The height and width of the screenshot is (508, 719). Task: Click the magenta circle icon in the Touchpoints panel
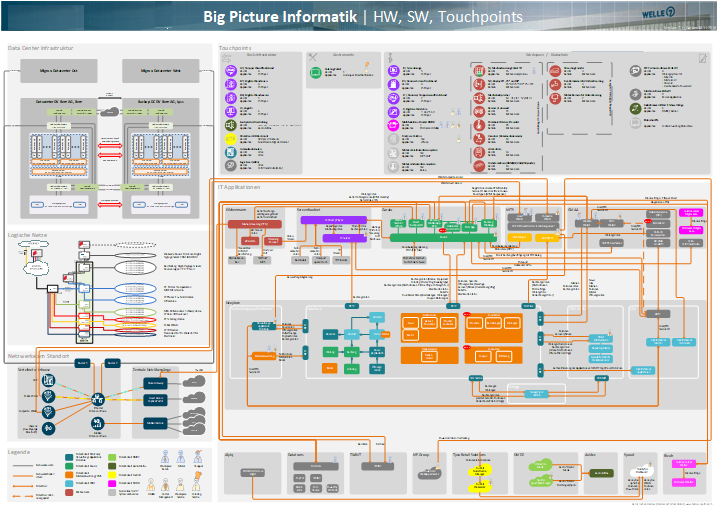[393, 122]
